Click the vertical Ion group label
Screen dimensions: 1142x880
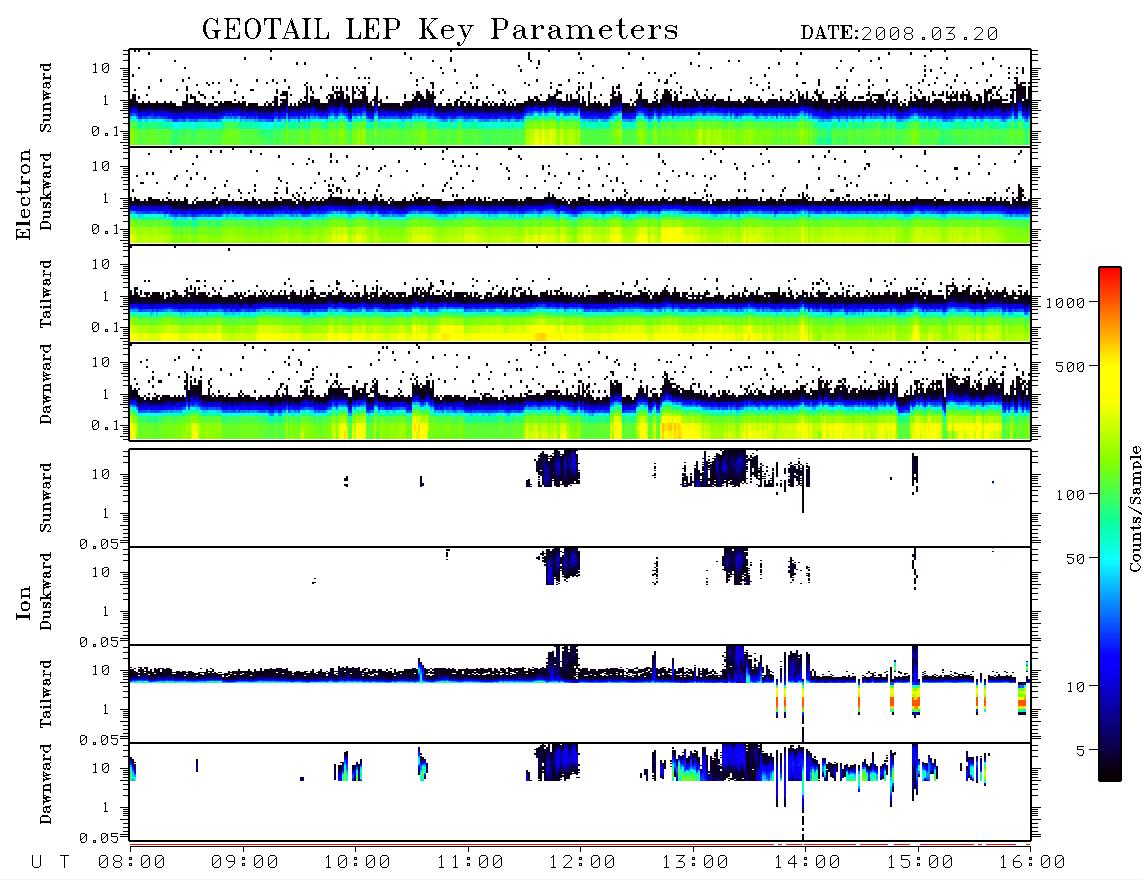coord(23,602)
